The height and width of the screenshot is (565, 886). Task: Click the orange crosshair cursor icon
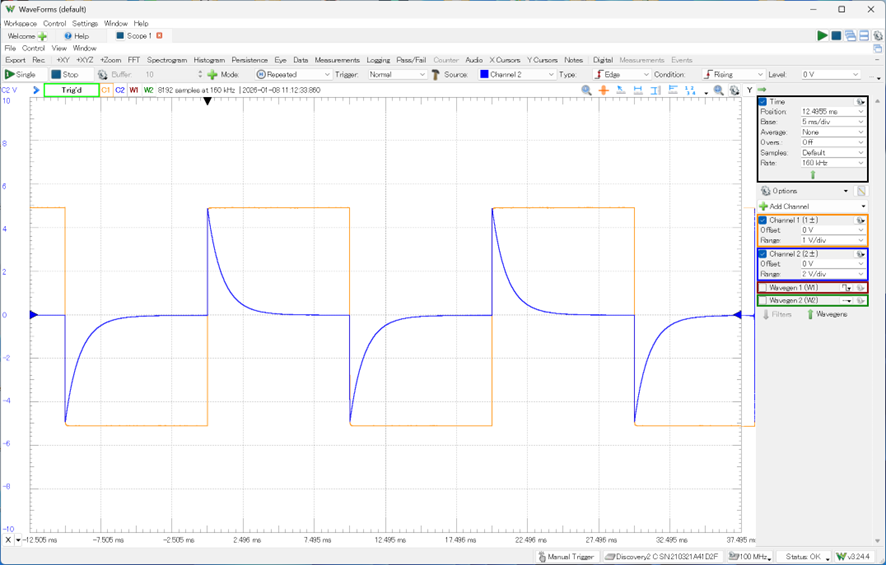(x=603, y=90)
